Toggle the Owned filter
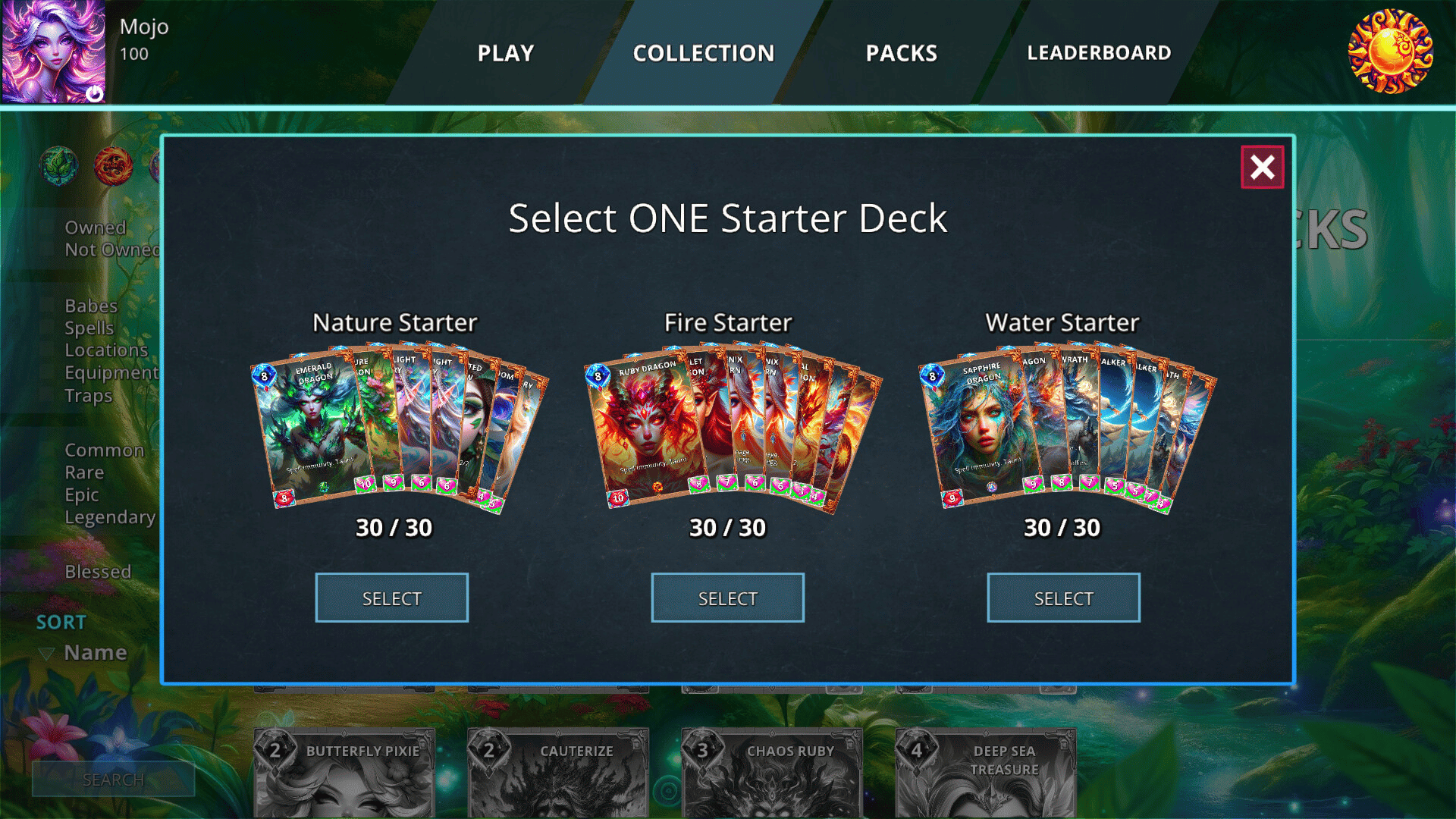This screenshot has width=1456, height=819. point(96,227)
